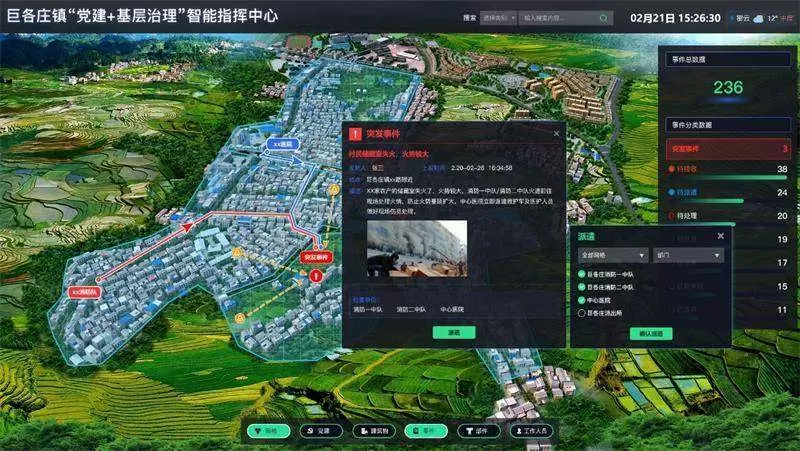Check the 巨各庄派出所 option

pyautogui.click(x=582, y=313)
